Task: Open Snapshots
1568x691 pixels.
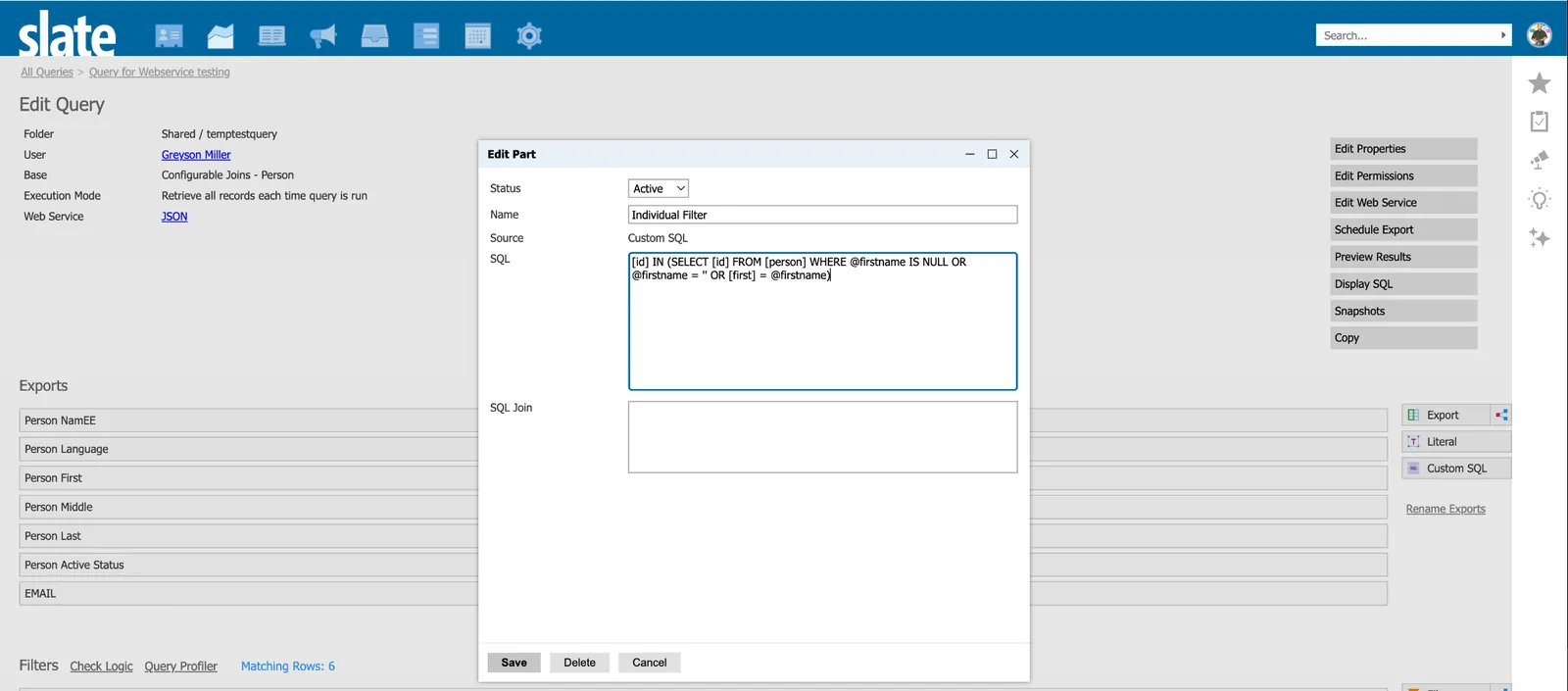Action: (x=1403, y=311)
